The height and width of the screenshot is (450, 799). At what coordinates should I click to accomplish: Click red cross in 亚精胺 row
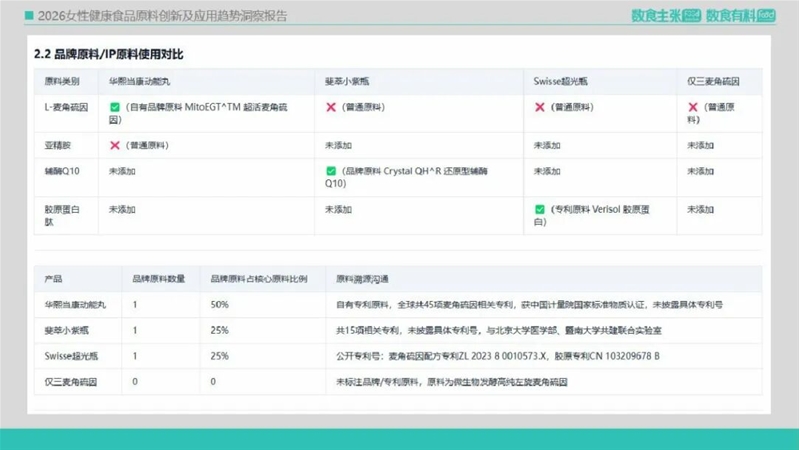pyautogui.click(x=115, y=145)
